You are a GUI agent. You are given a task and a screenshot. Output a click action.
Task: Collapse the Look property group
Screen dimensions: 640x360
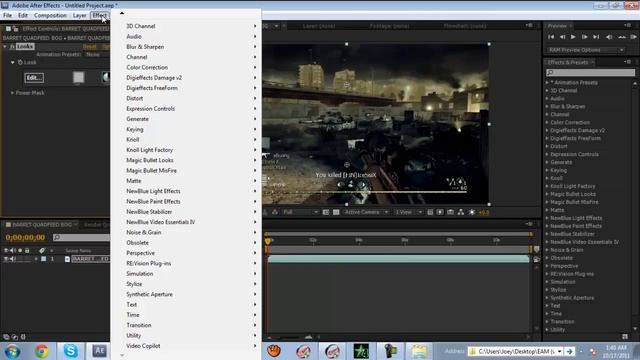[13, 62]
